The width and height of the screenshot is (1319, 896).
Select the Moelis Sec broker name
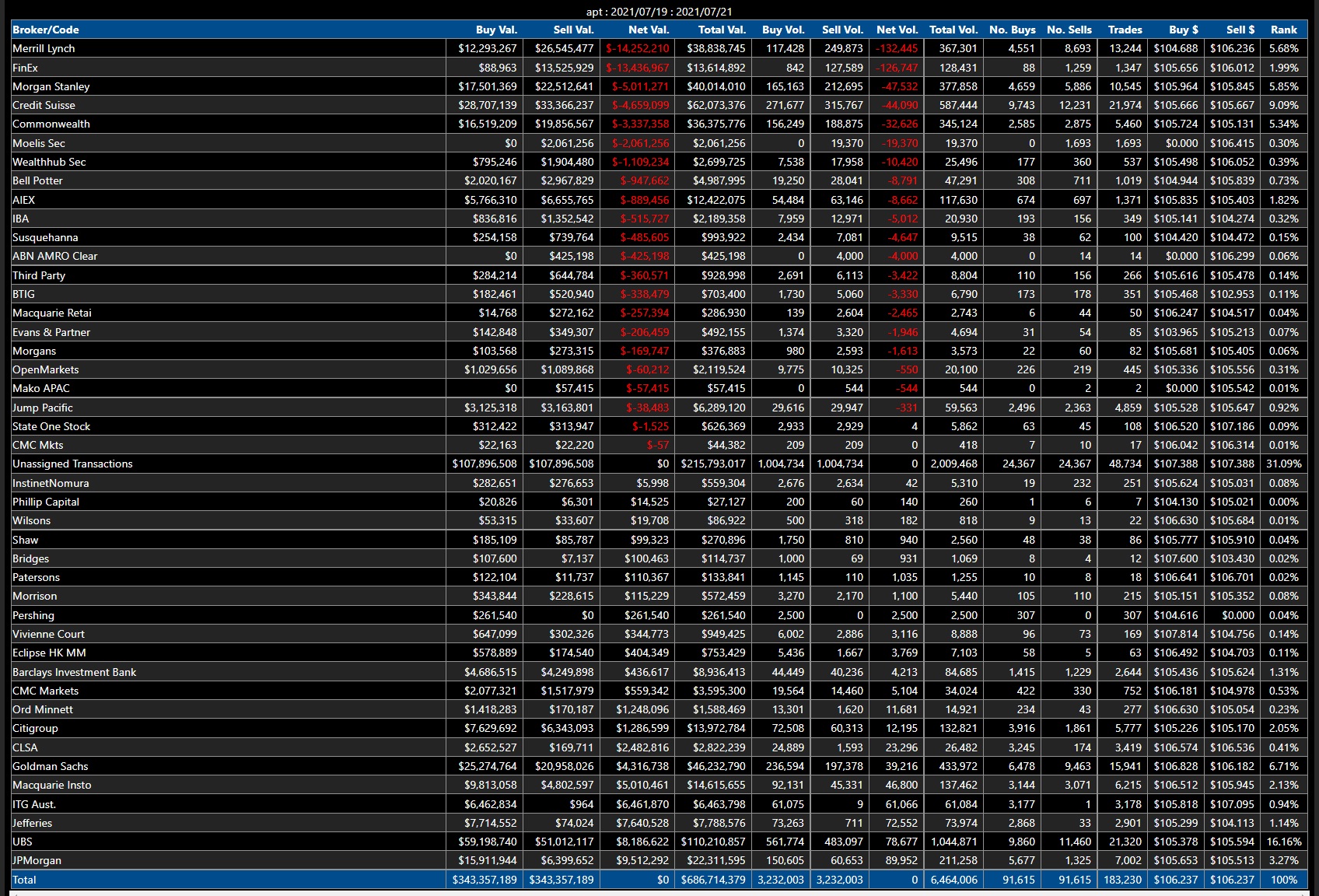[x=39, y=143]
